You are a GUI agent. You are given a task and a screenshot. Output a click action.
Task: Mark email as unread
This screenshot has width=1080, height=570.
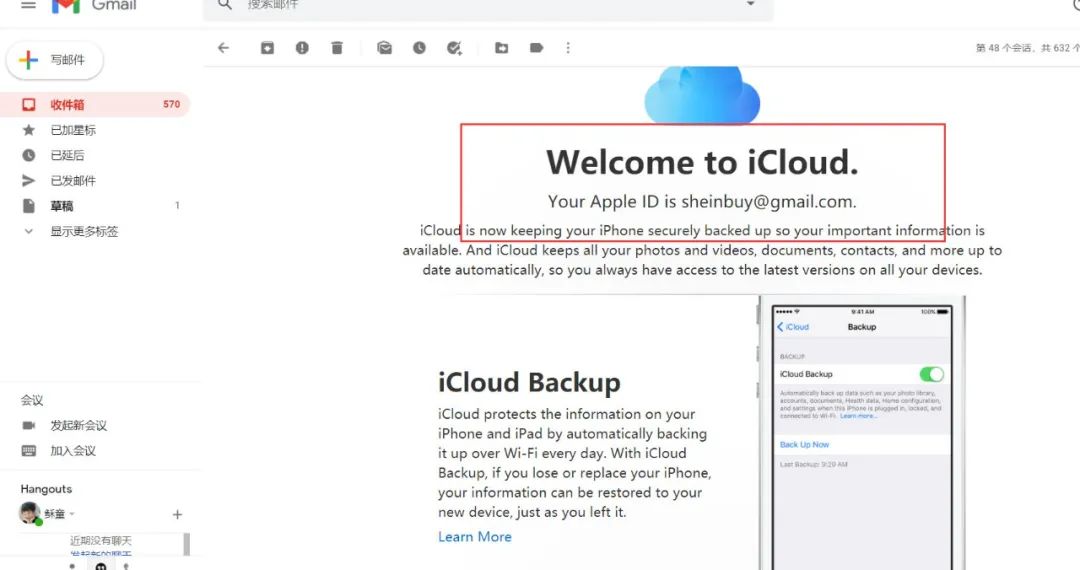click(x=384, y=48)
